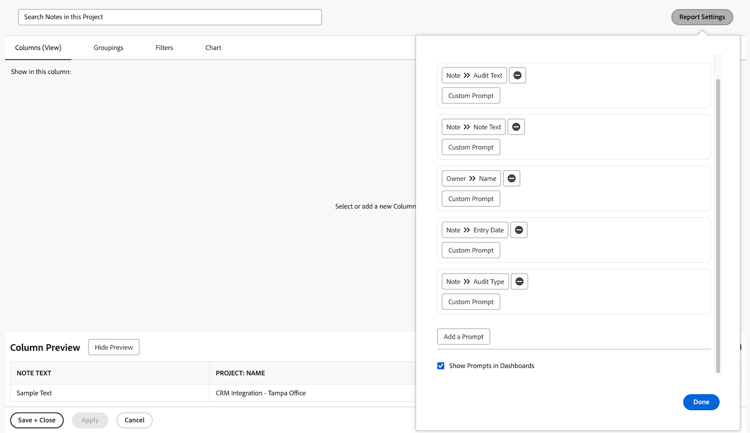Open the Chart tab

tap(213, 48)
